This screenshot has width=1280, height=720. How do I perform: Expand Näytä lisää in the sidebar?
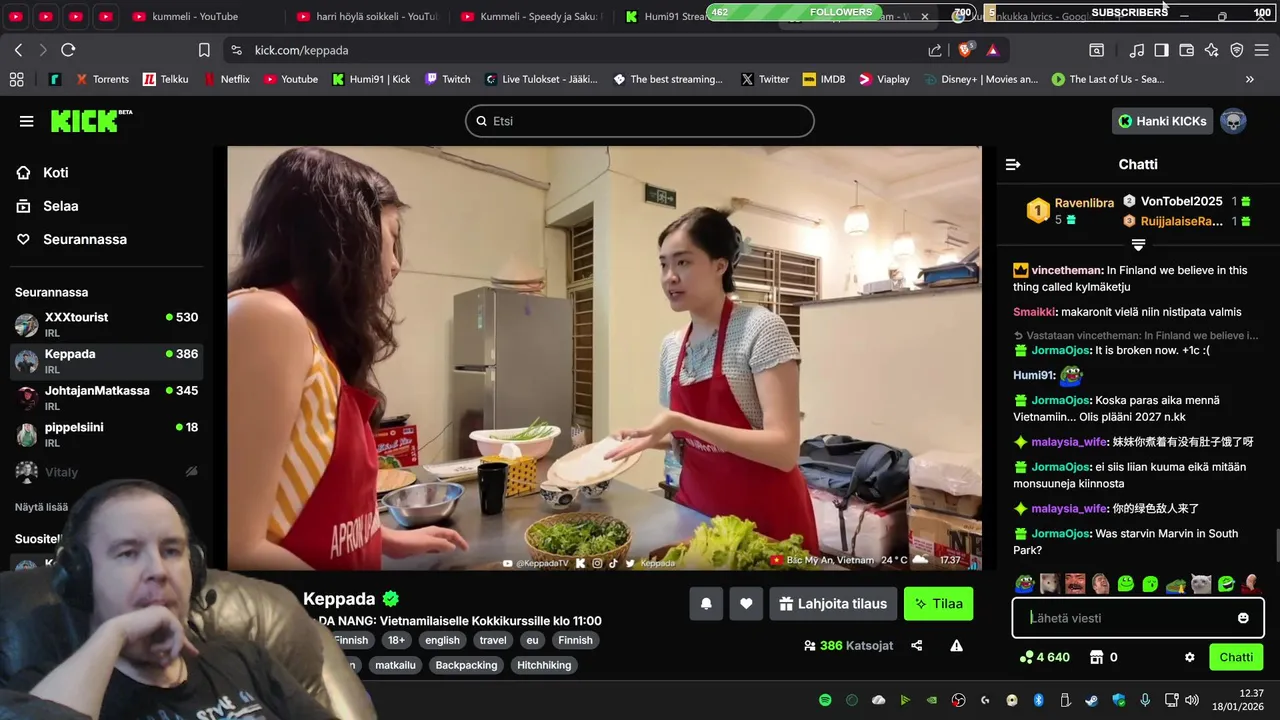pos(41,507)
